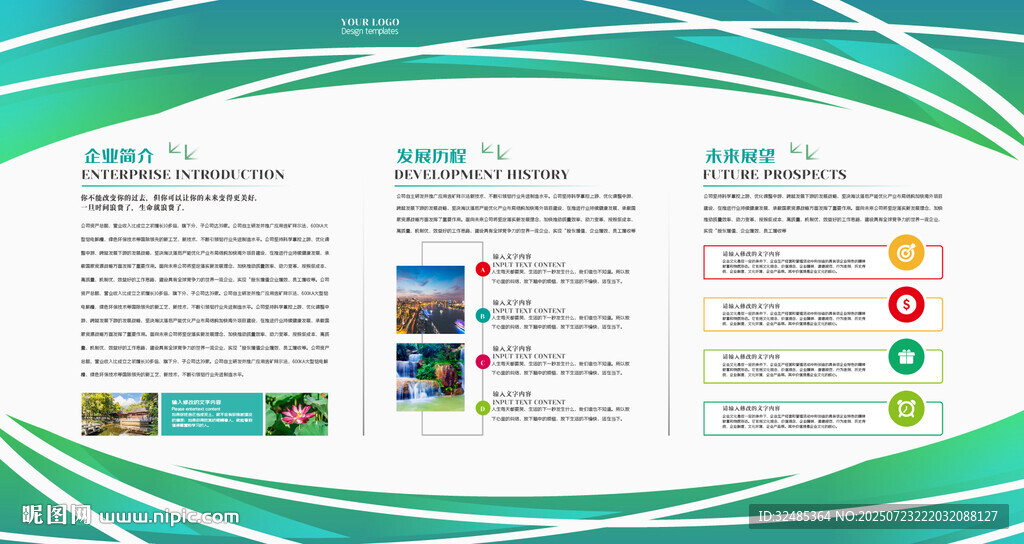Click FUTURE PROSPECTS subtitle

[775, 174]
